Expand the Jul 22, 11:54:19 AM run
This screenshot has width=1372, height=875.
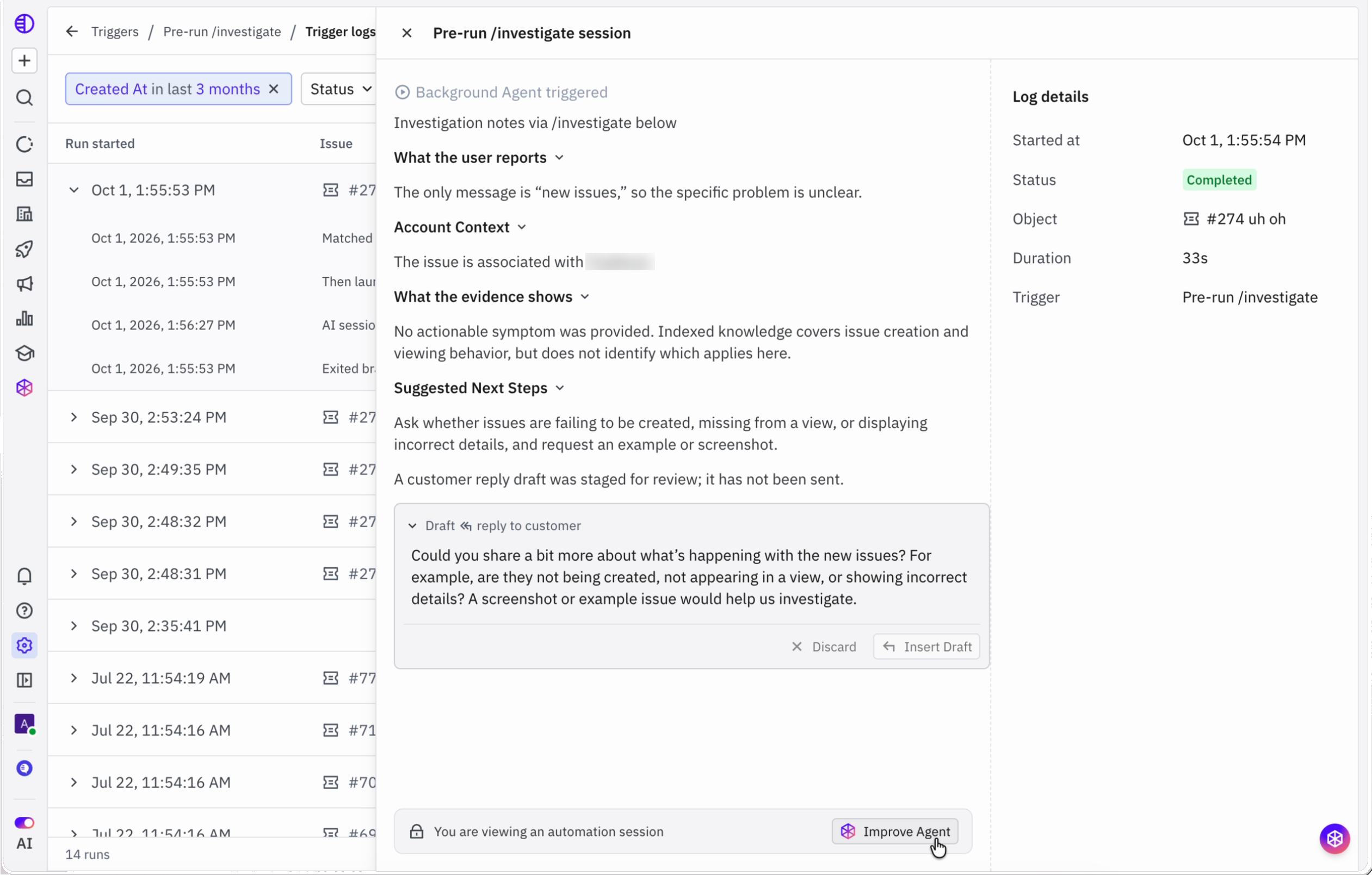tap(73, 678)
